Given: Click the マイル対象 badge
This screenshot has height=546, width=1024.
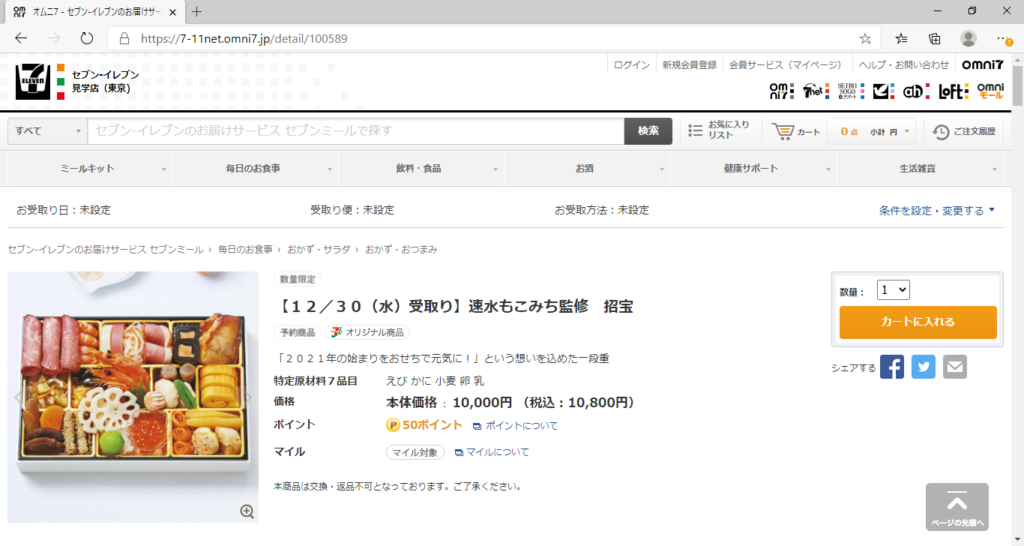Looking at the screenshot, I should click(415, 452).
